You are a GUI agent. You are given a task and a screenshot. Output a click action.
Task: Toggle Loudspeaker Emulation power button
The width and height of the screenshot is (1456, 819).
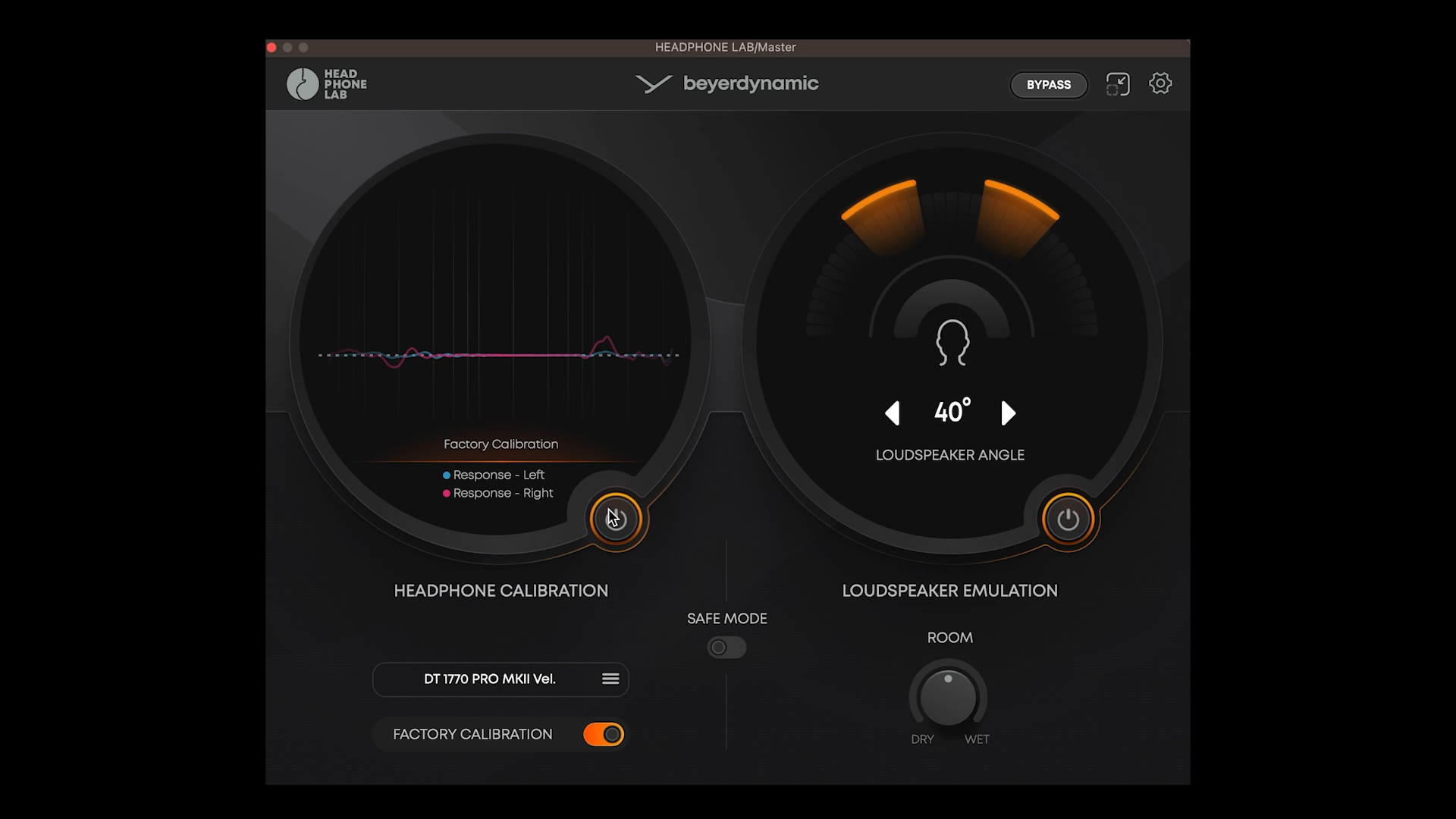(x=1068, y=519)
